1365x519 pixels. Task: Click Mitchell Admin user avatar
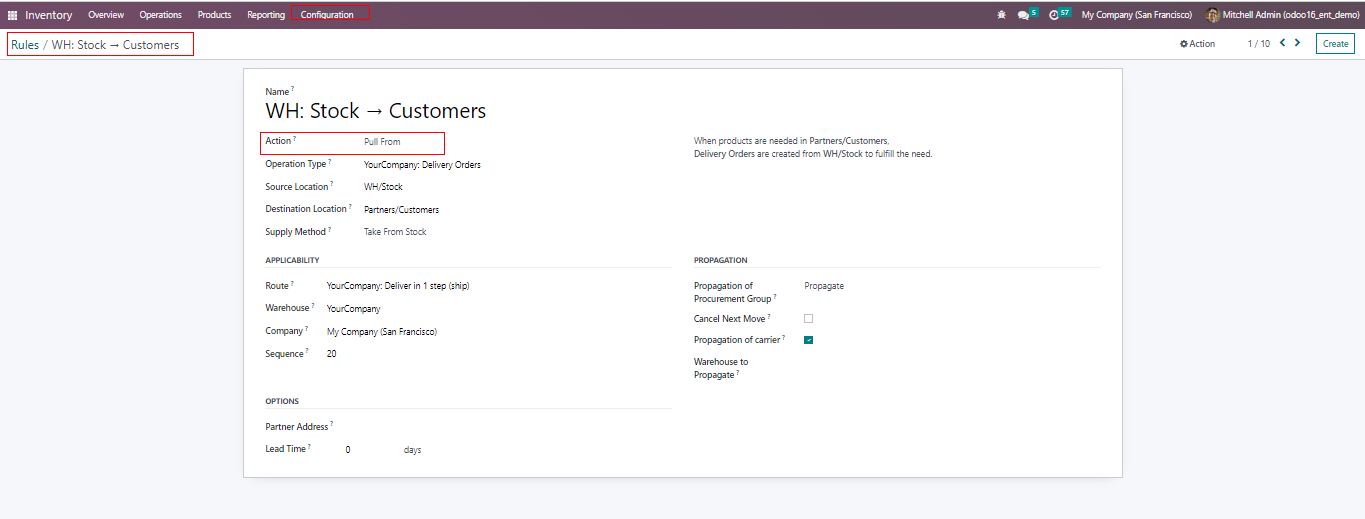click(1213, 15)
